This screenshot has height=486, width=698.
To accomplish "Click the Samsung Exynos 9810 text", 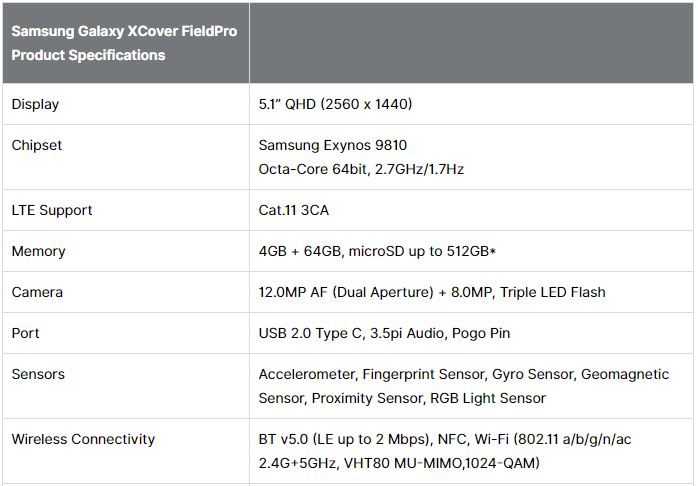I will point(332,145).
